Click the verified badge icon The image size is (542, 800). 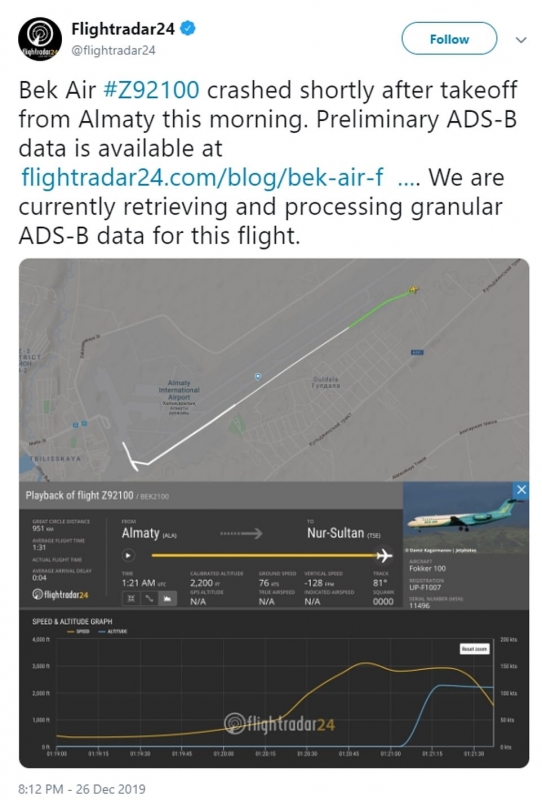[x=188, y=29]
